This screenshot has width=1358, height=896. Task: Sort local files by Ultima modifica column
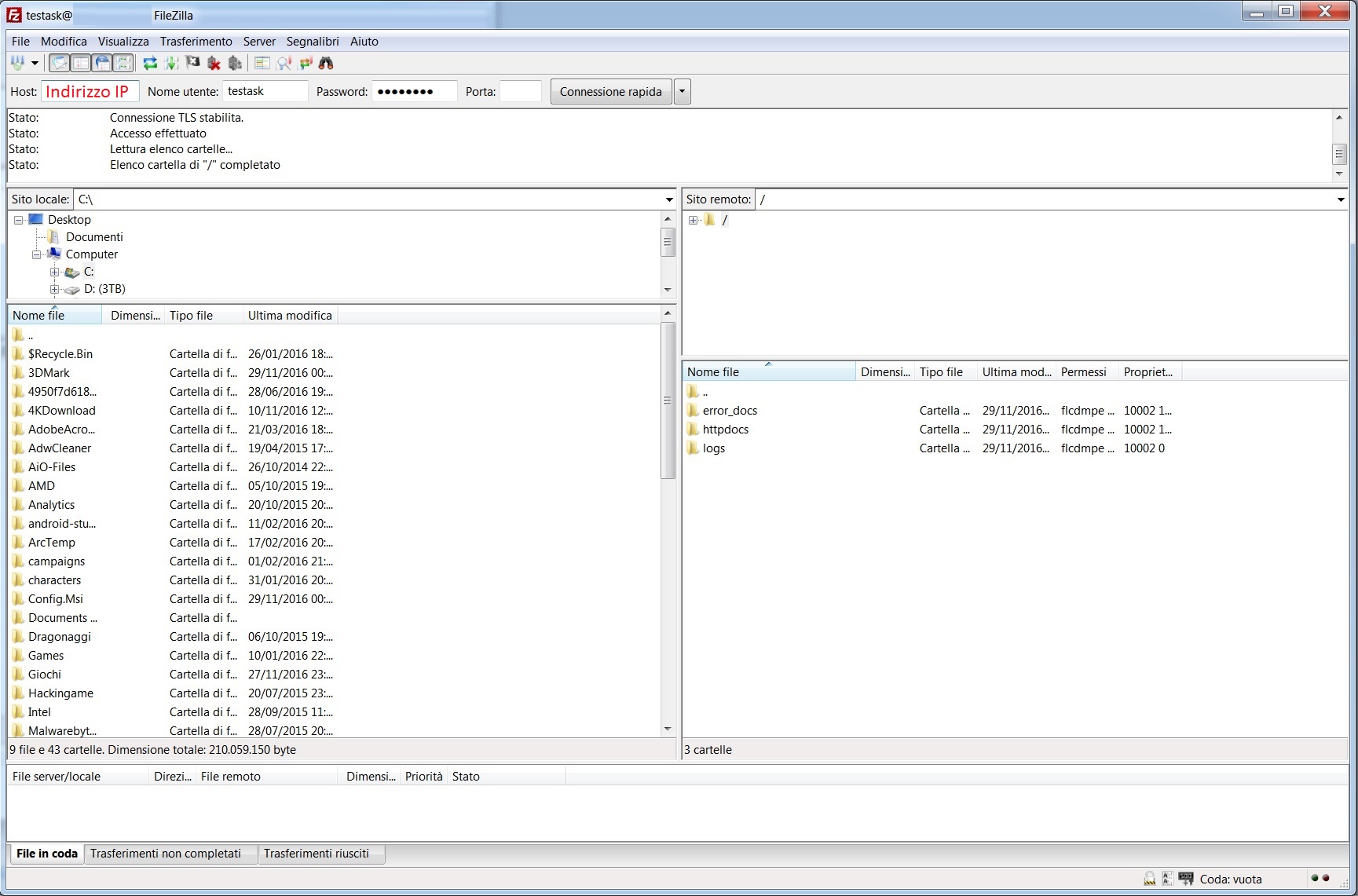[290, 315]
